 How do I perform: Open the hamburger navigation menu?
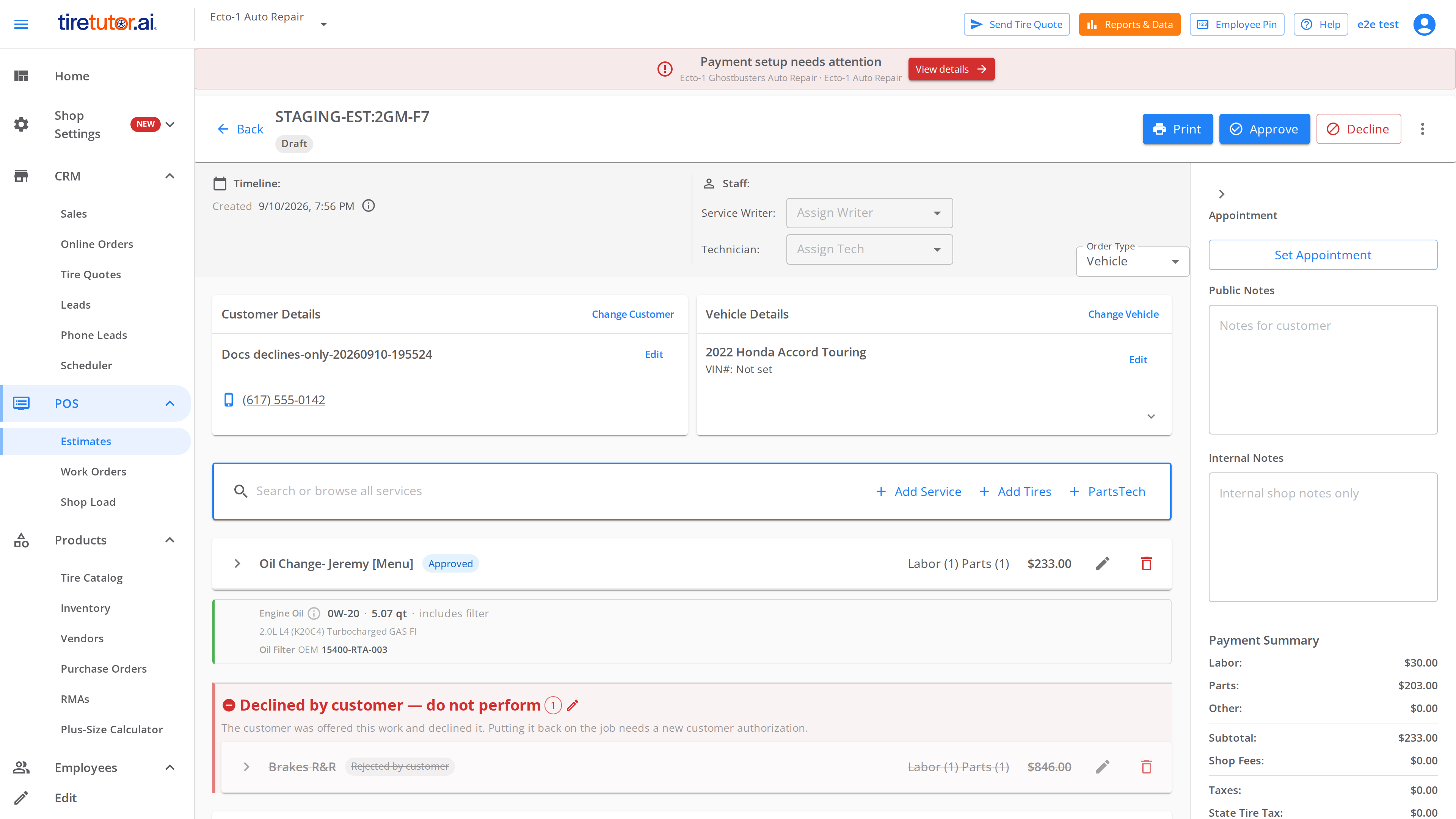click(x=21, y=24)
